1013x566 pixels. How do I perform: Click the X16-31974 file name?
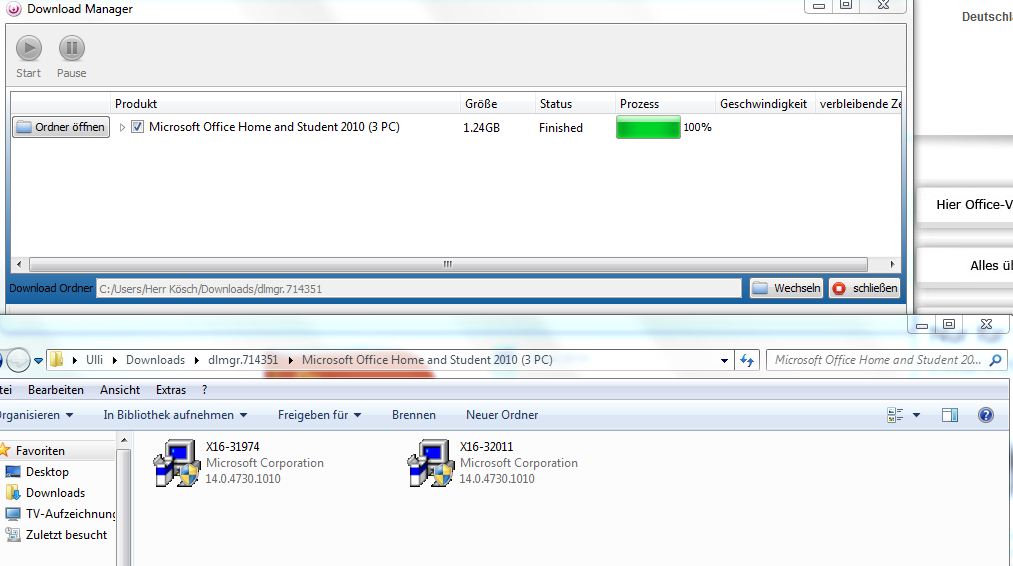[233, 446]
